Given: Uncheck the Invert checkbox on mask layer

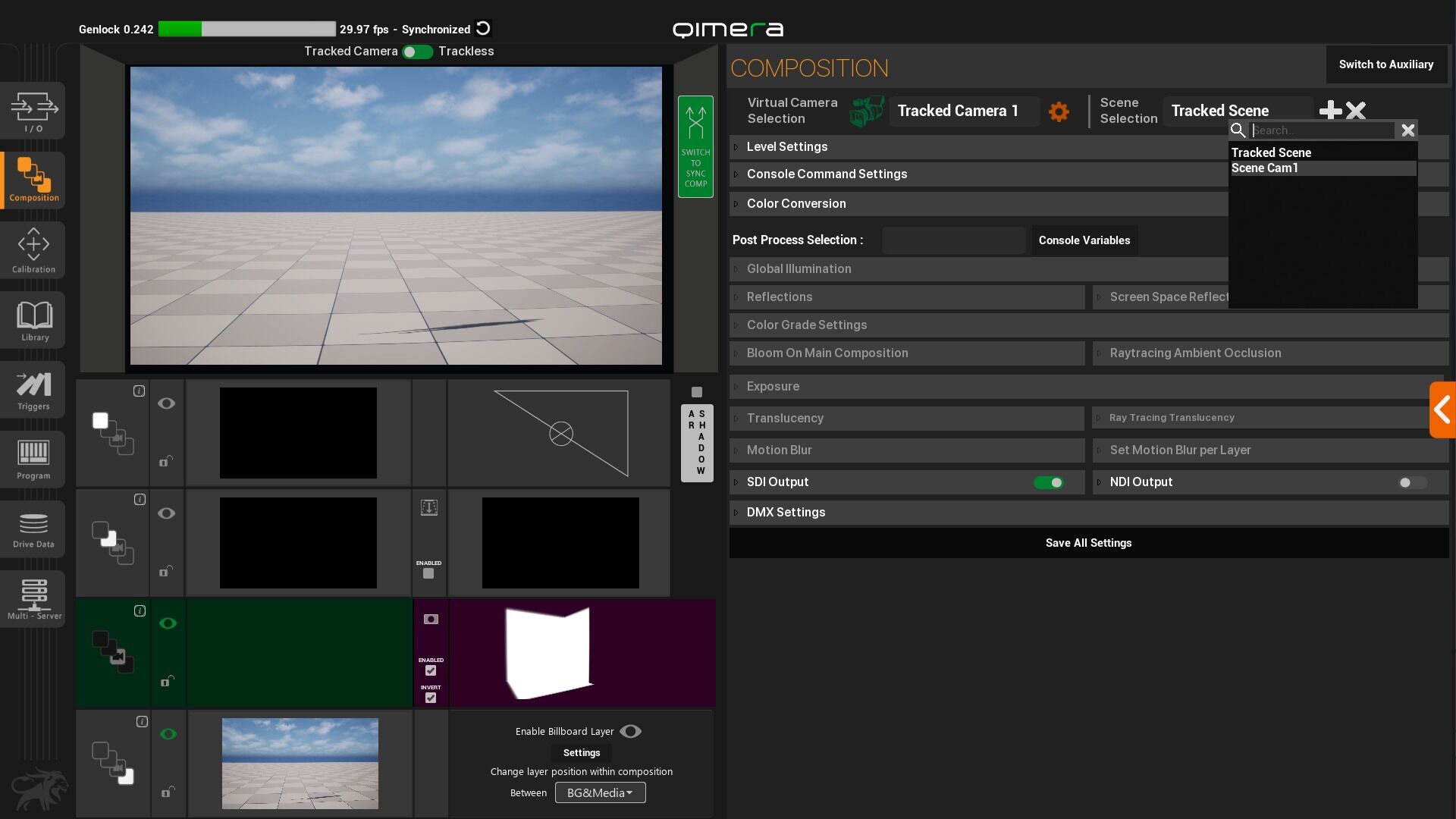Looking at the screenshot, I should click(x=431, y=698).
